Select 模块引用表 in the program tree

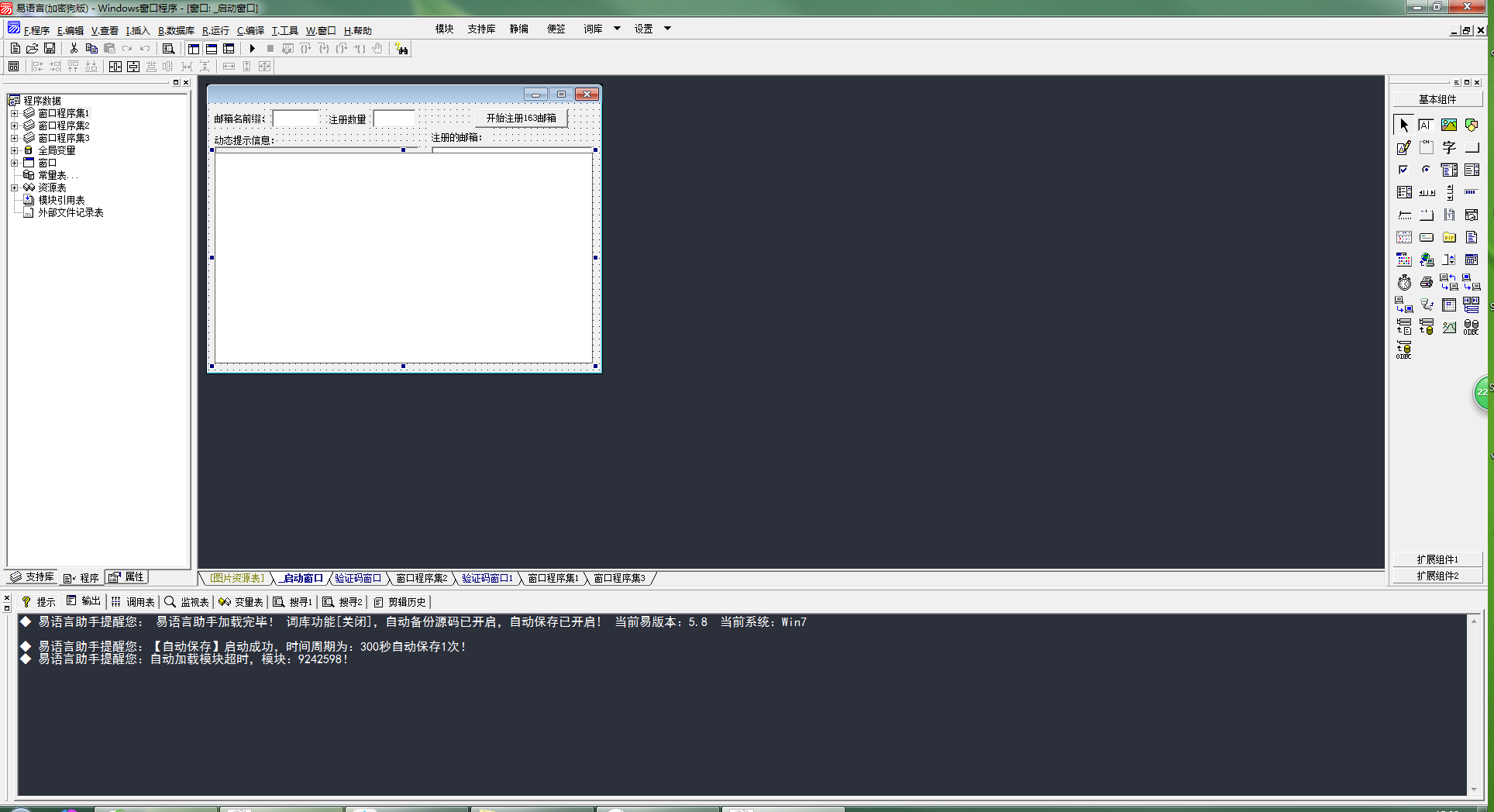click(x=61, y=200)
